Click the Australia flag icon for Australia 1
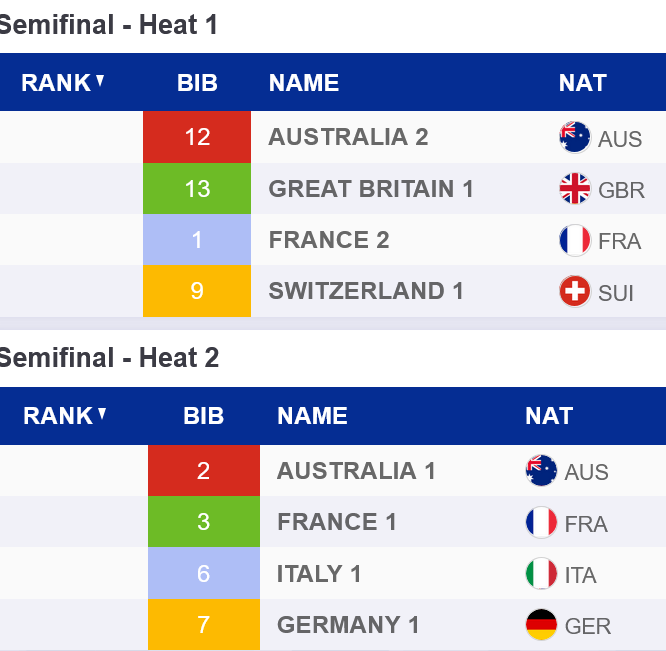This screenshot has width=666, height=651. click(x=541, y=470)
